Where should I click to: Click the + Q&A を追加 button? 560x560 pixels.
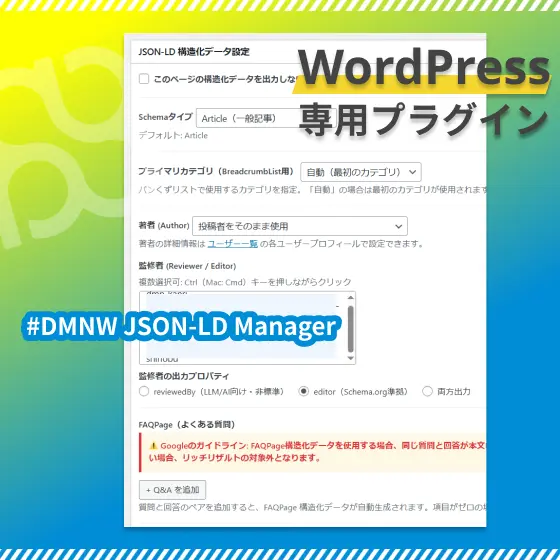pos(172,490)
